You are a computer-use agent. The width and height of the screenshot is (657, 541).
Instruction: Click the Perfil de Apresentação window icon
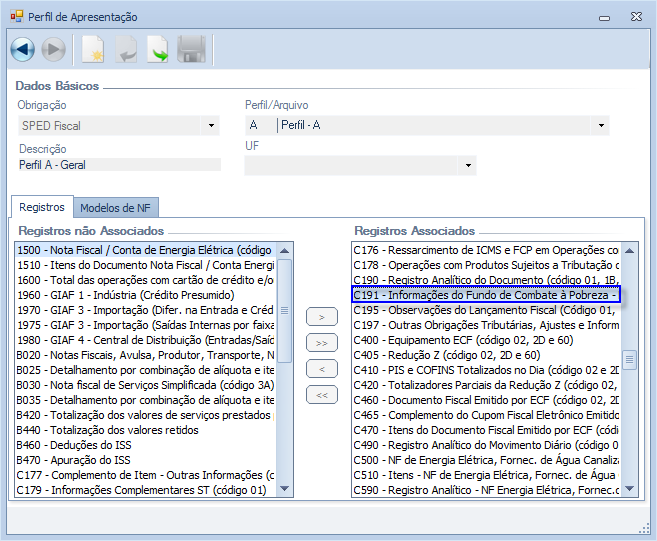click(x=16, y=17)
